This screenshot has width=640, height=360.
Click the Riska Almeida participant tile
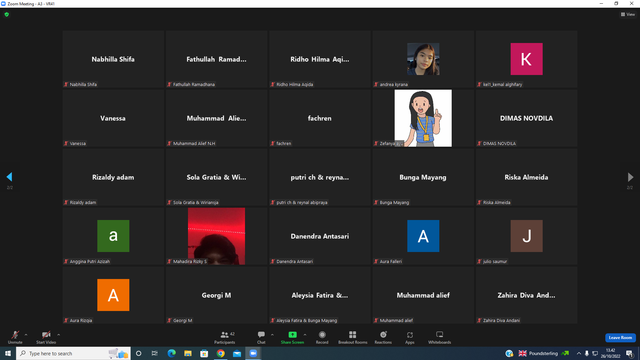click(x=526, y=177)
